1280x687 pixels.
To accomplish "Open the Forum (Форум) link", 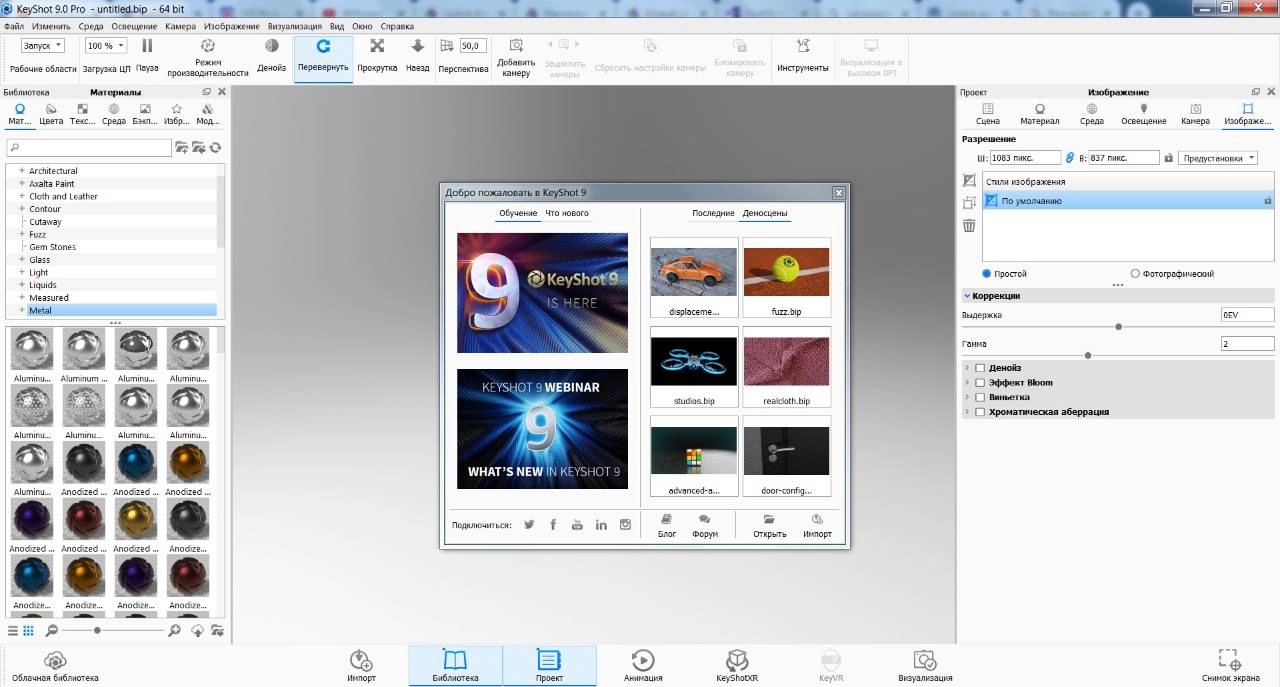I will pyautogui.click(x=705, y=526).
